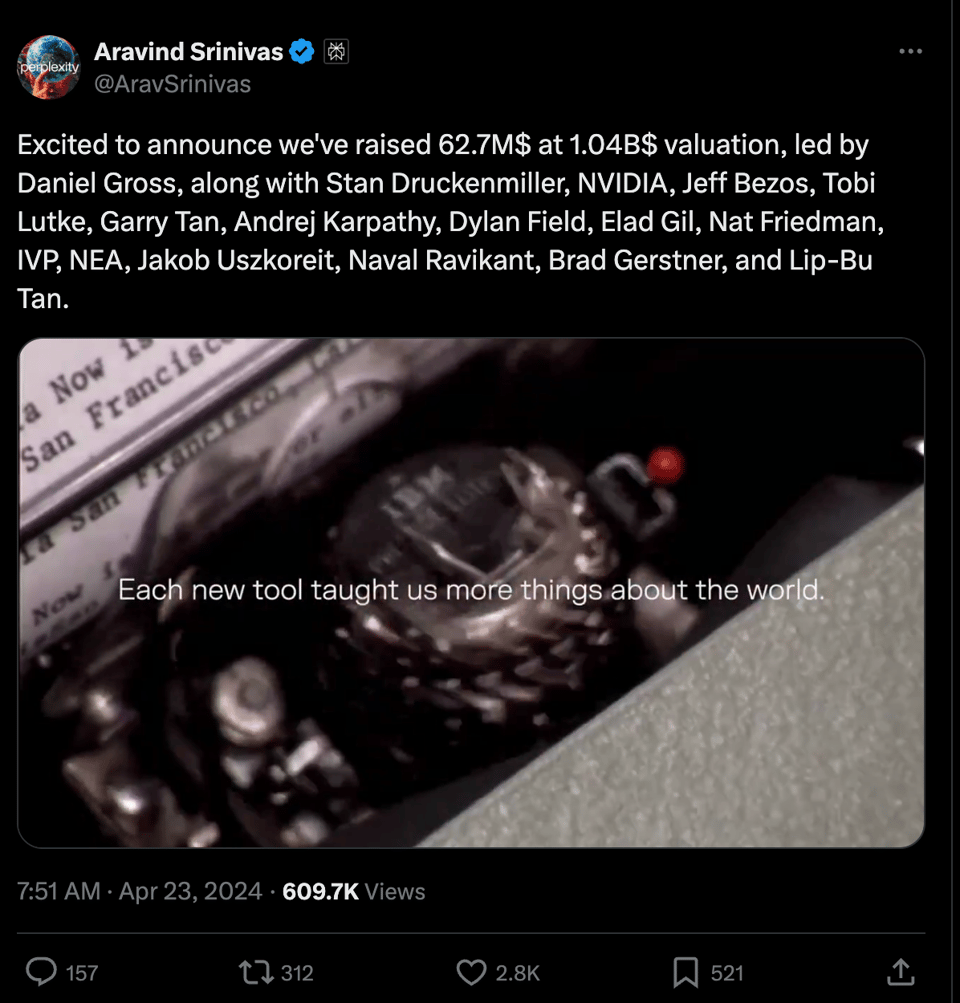Click the blue verified checkmark badge
The width and height of the screenshot is (960, 1003).
tap(303, 51)
